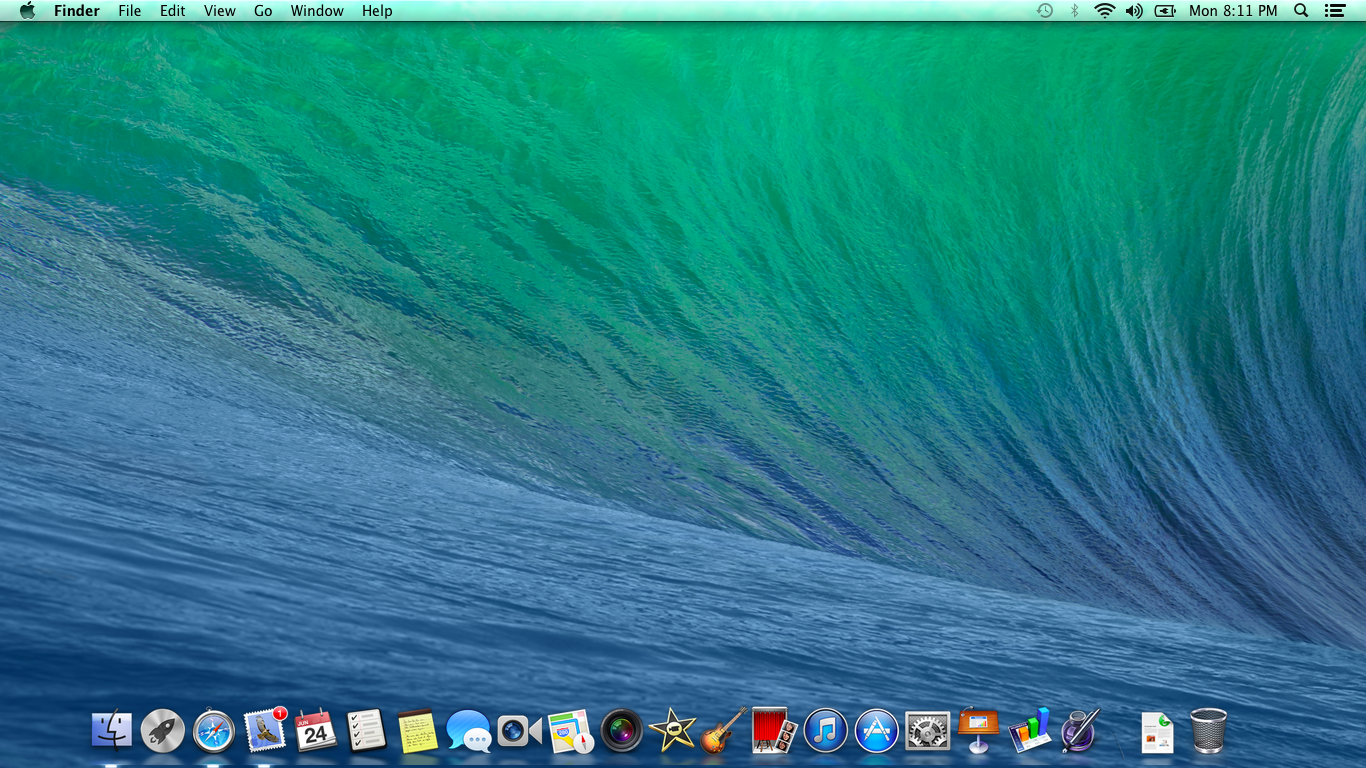This screenshot has height=768, width=1366.
Task: Open Messages speech bubble icon
Action: point(469,731)
